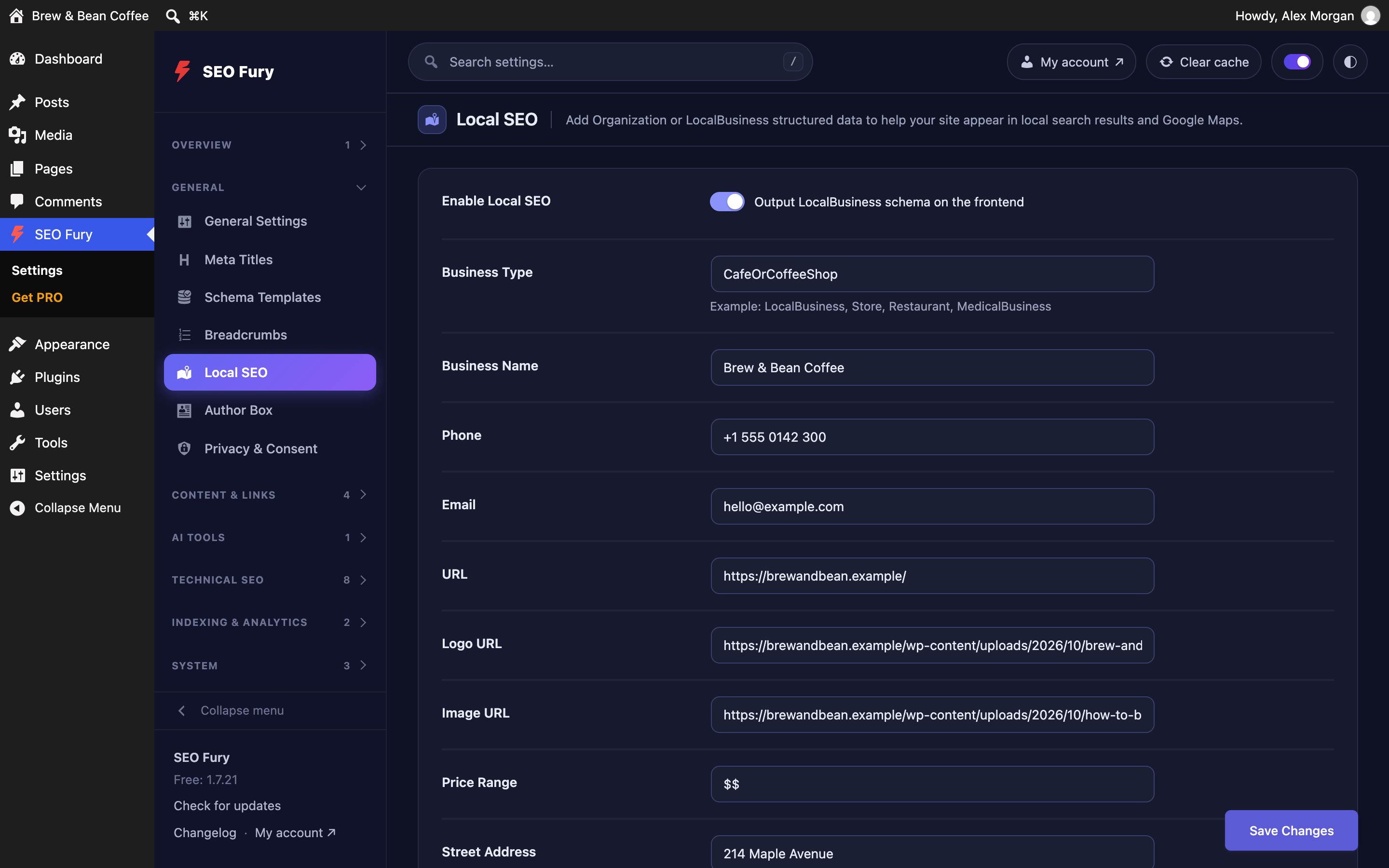
Task: Click the Local SEO page header map icon
Action: tap(432, 120)
